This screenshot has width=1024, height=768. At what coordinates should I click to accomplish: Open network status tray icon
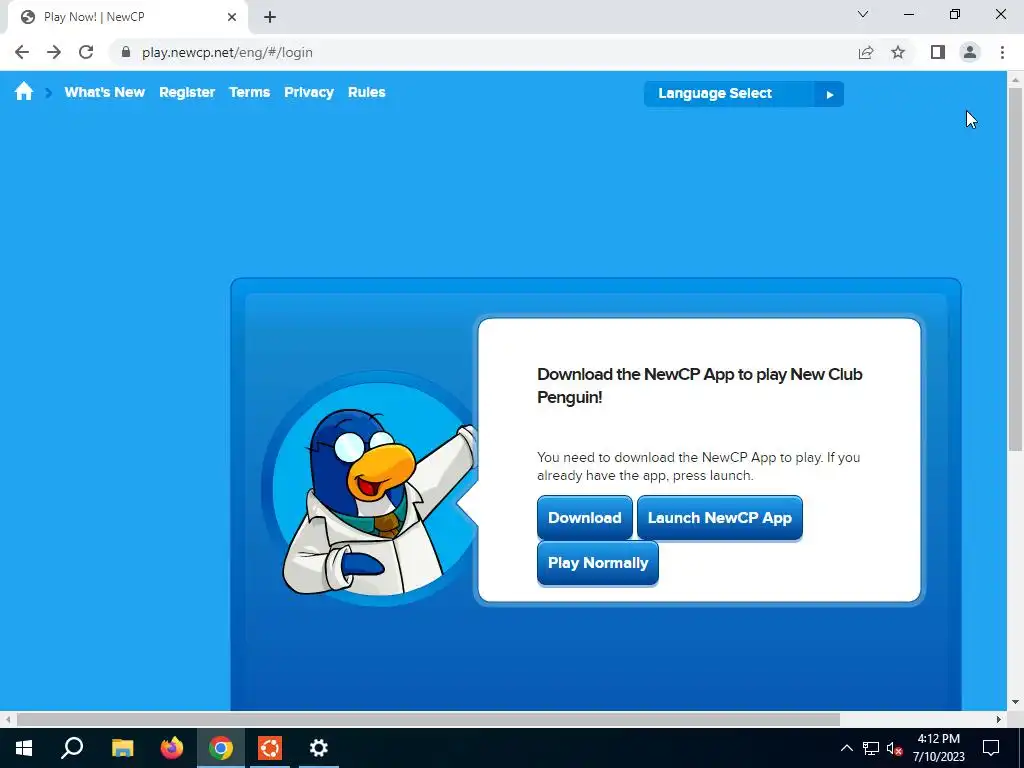[x=871, y=748]
